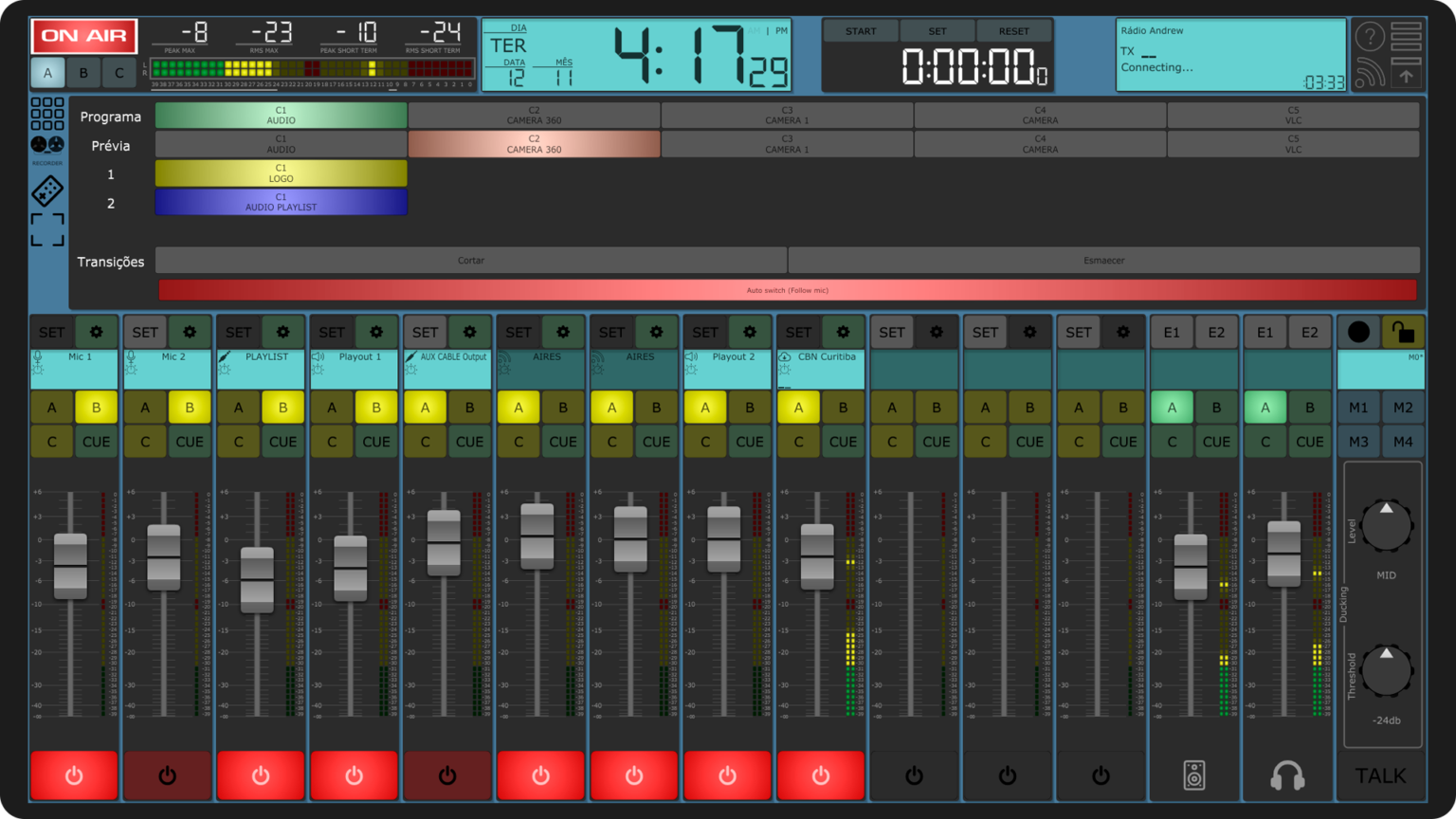Open Mic 1 channel settings gear

point(95,332)
